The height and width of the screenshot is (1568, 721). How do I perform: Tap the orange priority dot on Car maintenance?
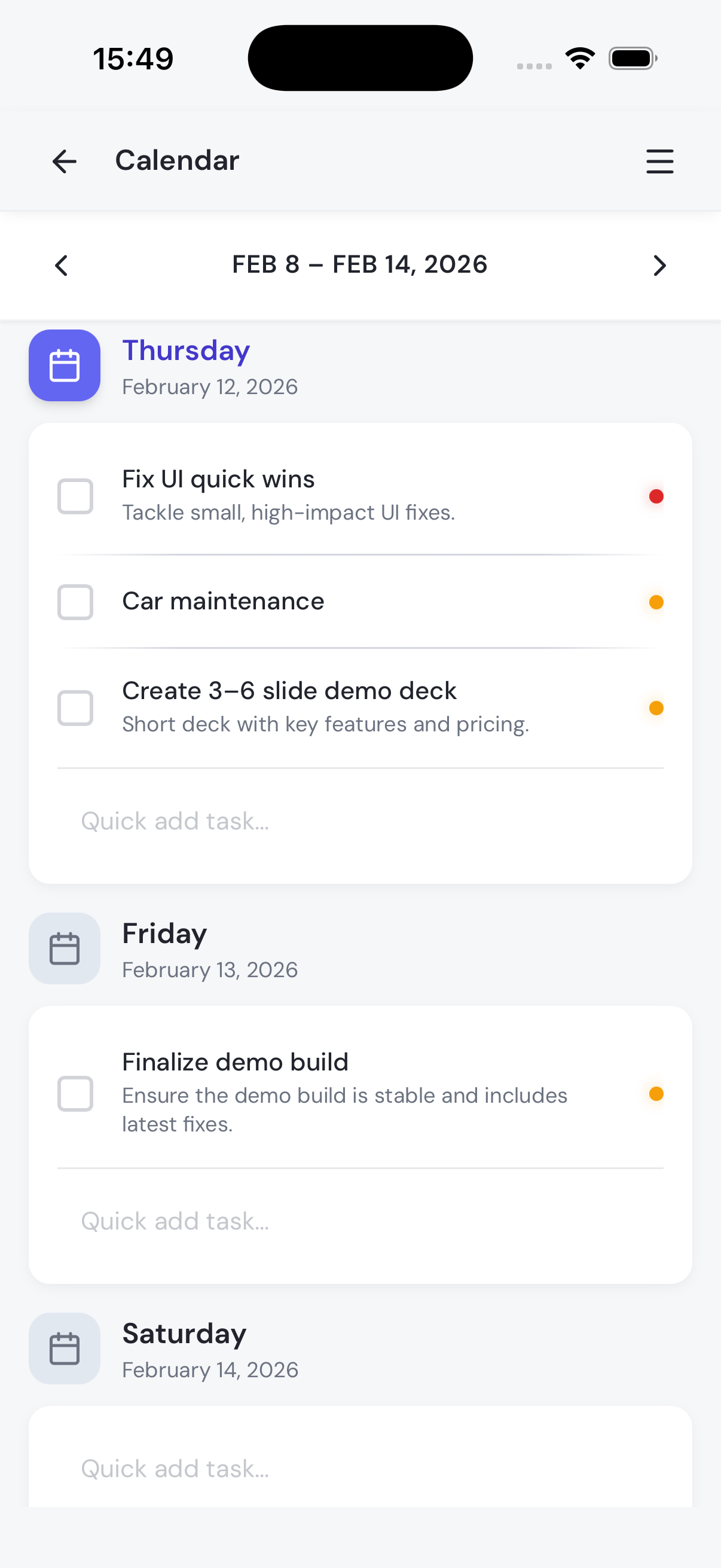point(656,602)
